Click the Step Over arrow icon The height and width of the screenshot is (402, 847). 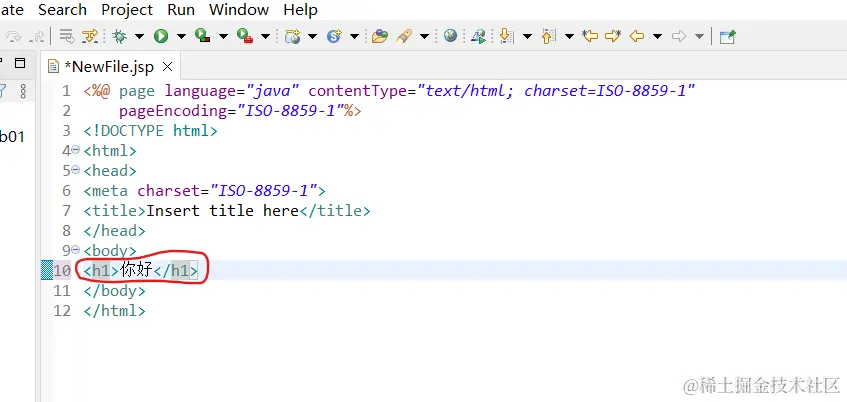click(x=14, y=36)
